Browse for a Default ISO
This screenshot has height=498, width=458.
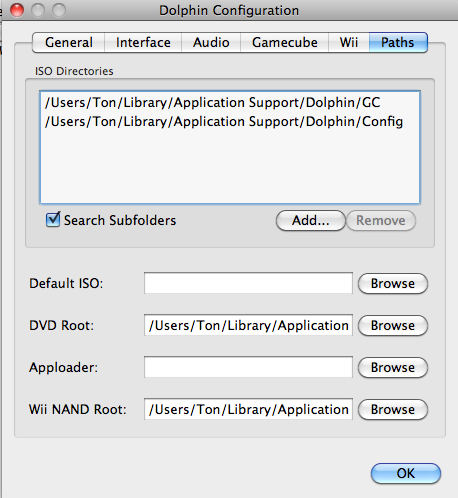point(393,284)
